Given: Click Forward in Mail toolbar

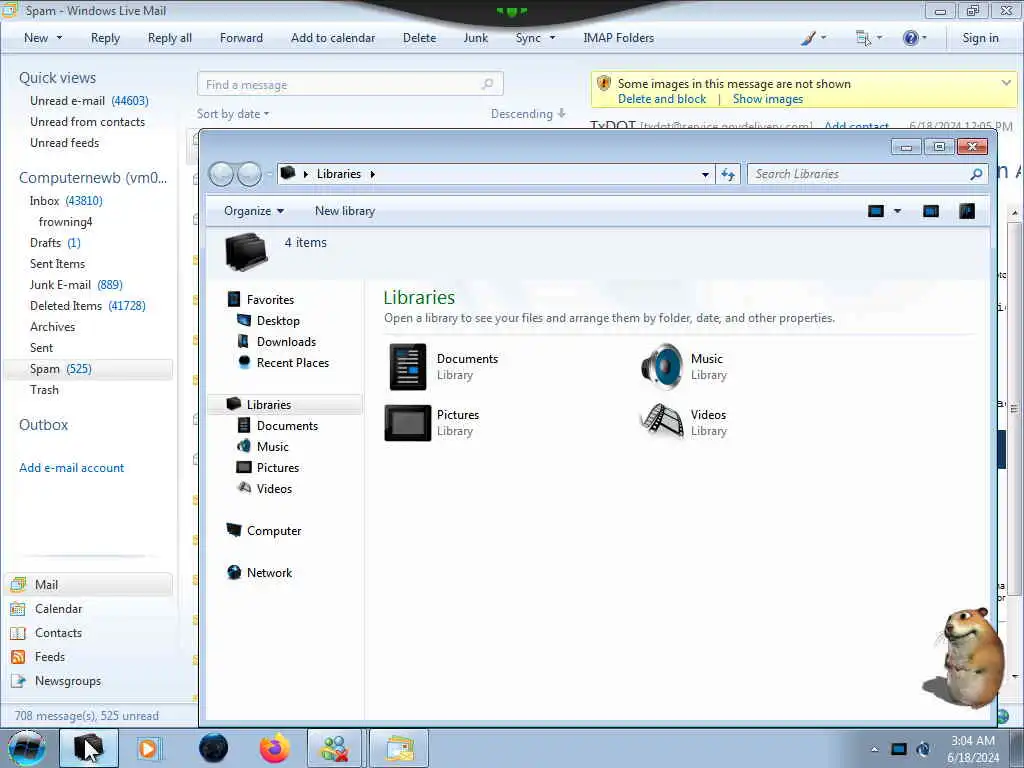Looking at the screenshot, I should coord(241,38).
